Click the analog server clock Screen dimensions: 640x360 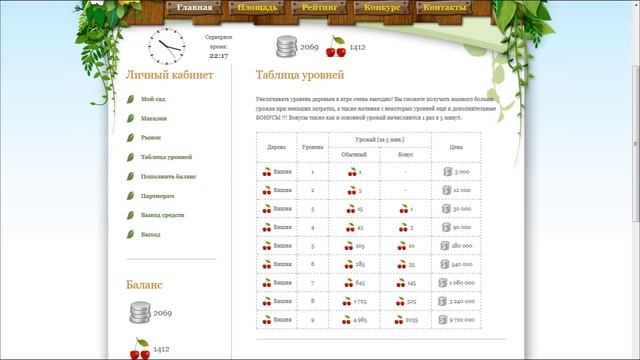tap(167, 46)
